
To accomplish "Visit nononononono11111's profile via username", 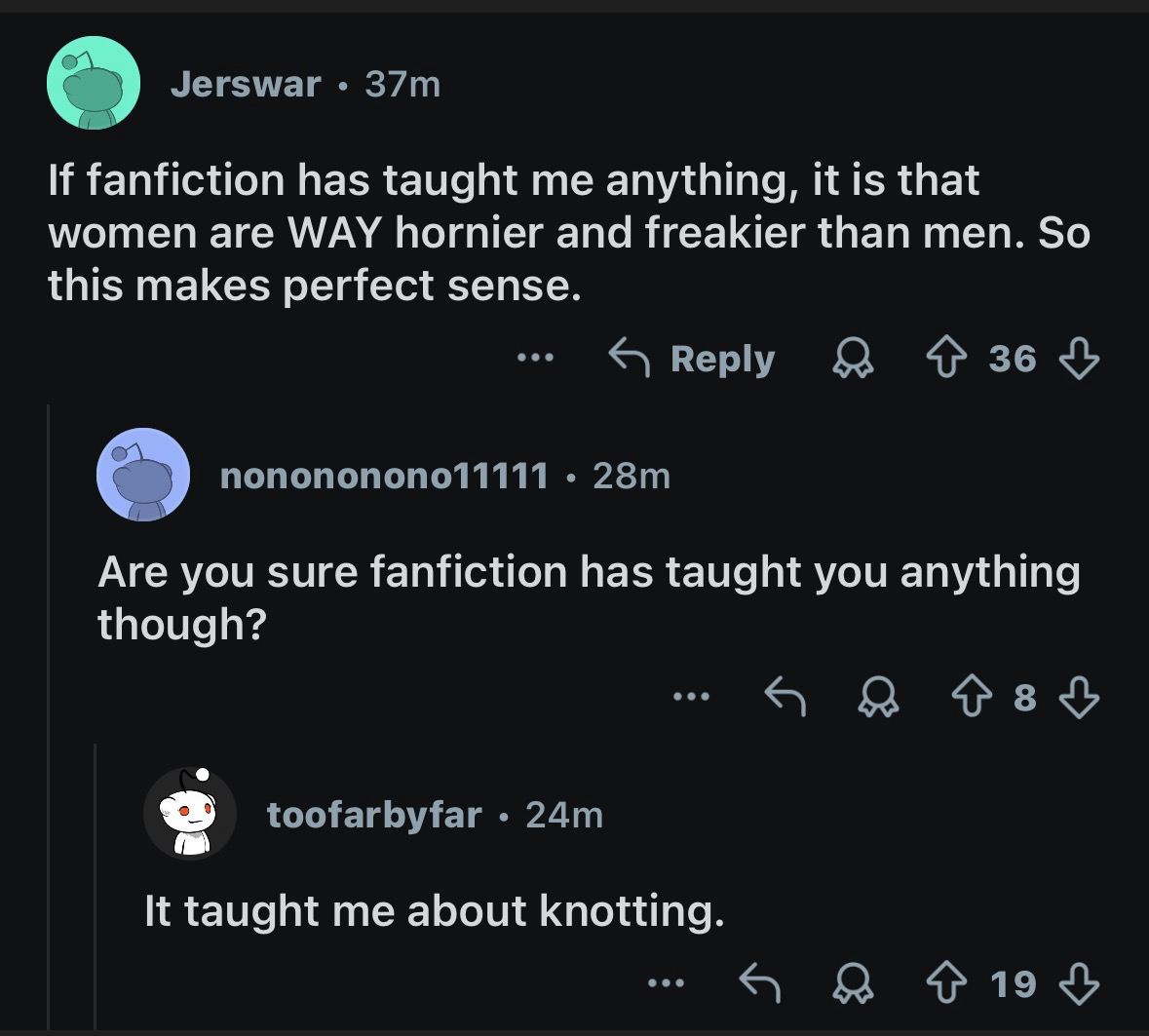I will click(x=384, y=476).
